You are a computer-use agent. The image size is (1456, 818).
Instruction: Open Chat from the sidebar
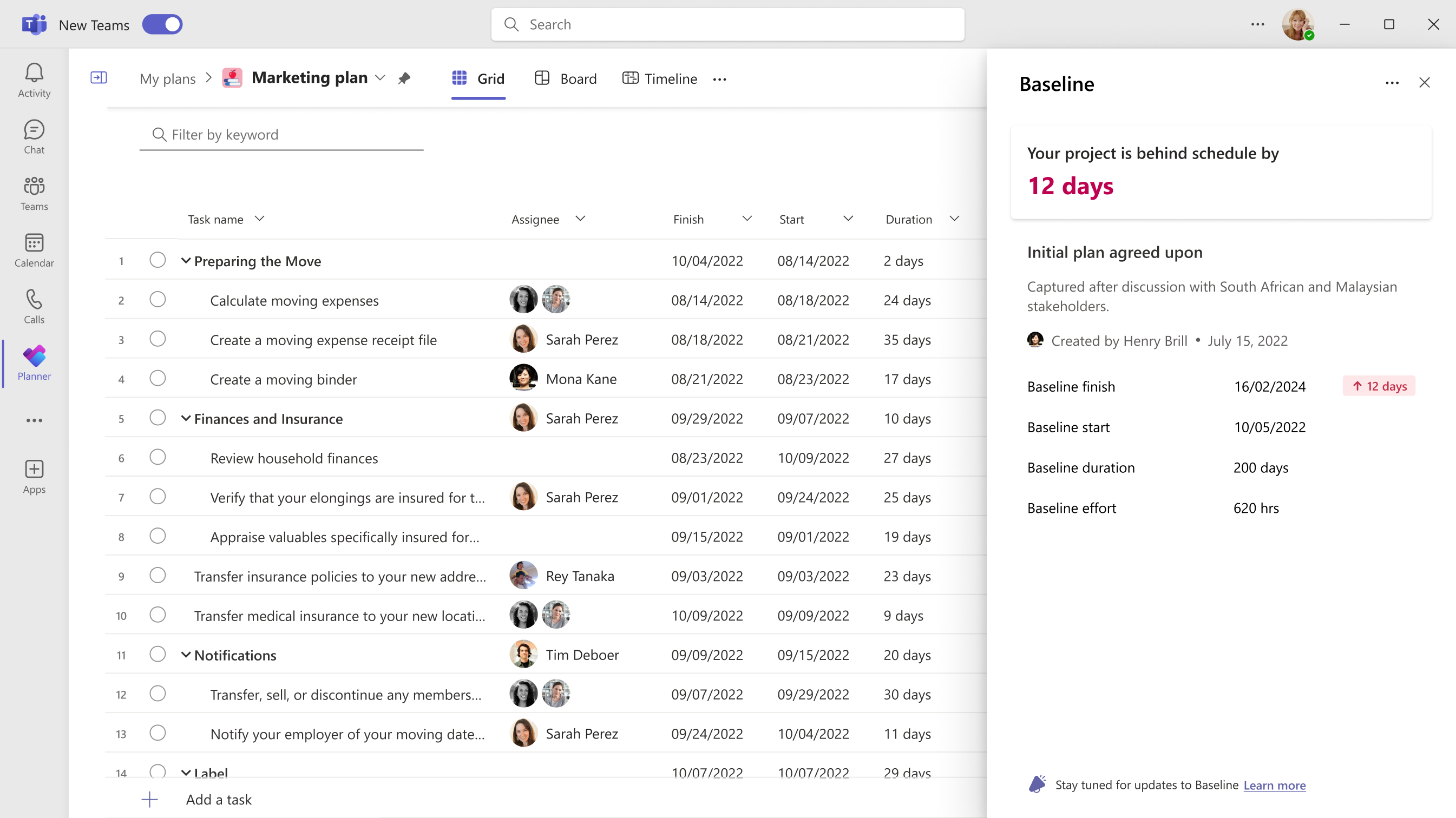point(34,136)
